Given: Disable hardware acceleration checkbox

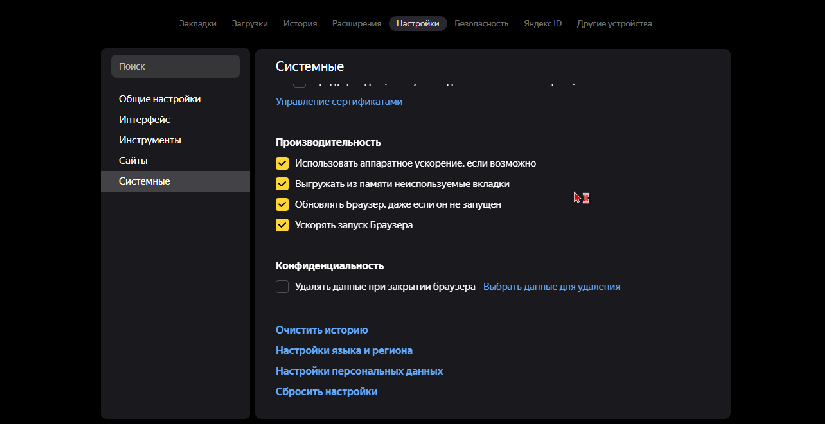Looking at the screenshot, I should (283, 164).
